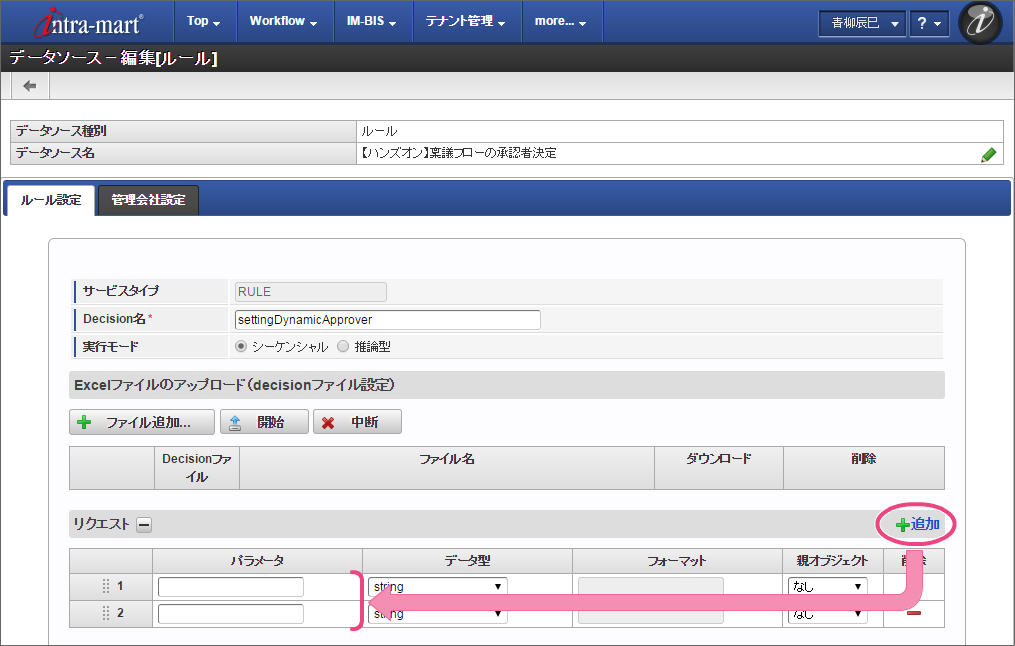
Task: Click the drag handle of row 2
Action: click(106, 613)
